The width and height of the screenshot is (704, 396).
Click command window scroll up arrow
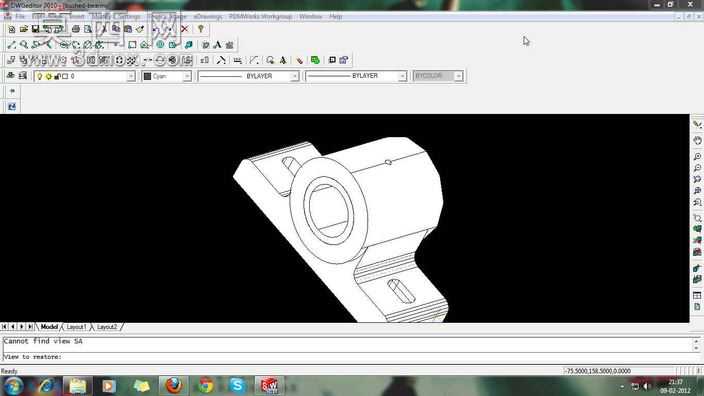pyautogui.click(x=696, y=341)
